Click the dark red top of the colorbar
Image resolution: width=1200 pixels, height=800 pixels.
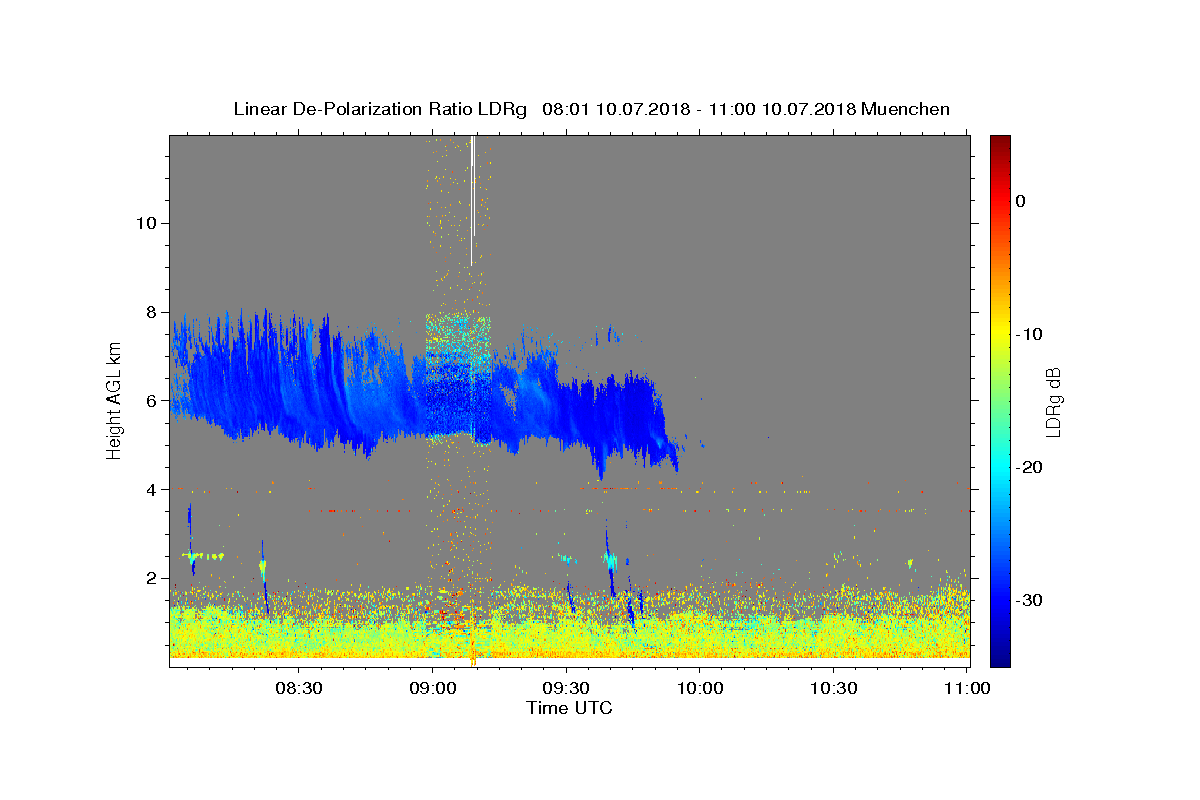tap(1000, 145)
